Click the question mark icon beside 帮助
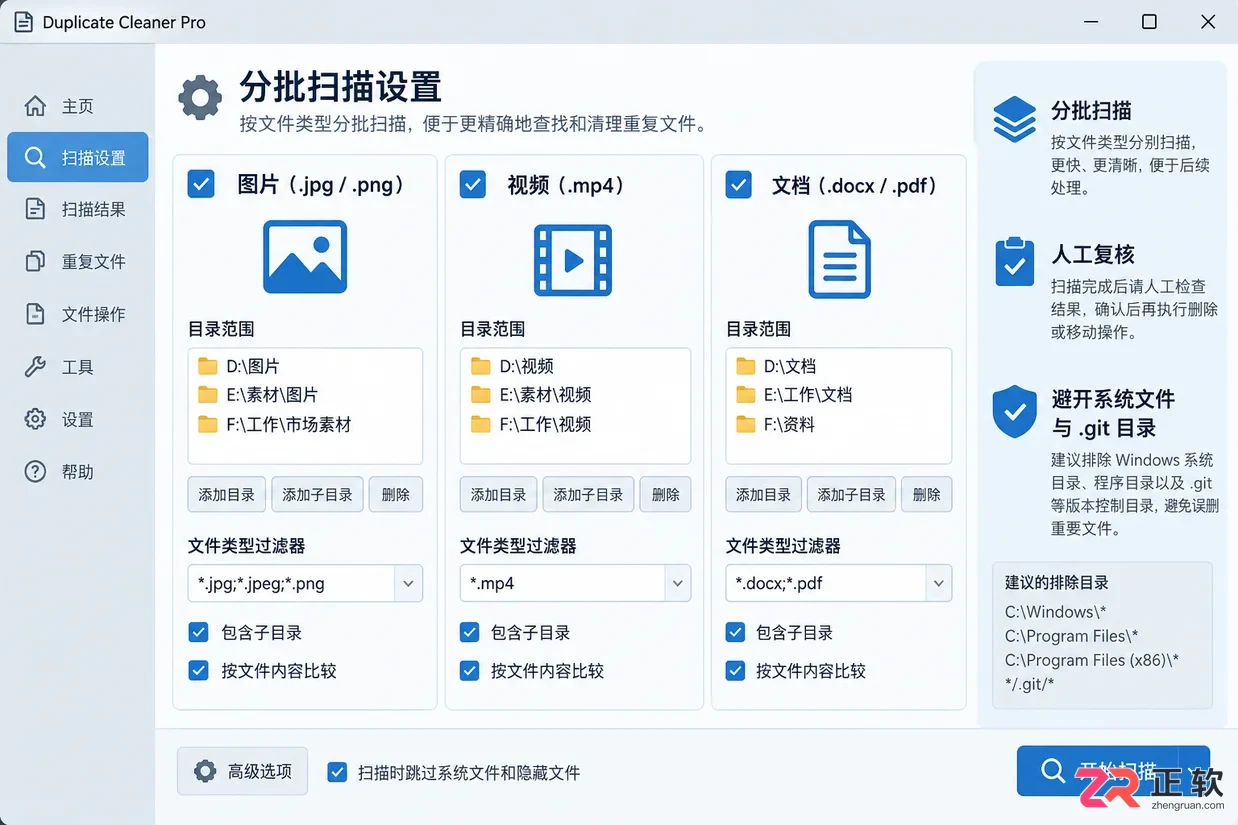The height and width of the screenshot is (825, 1238). click(x=35, y=471)
